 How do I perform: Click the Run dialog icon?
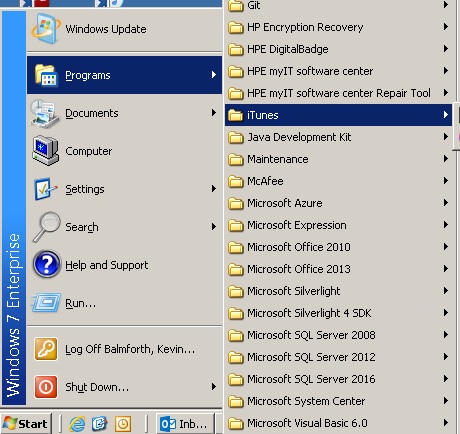(46, 303)
